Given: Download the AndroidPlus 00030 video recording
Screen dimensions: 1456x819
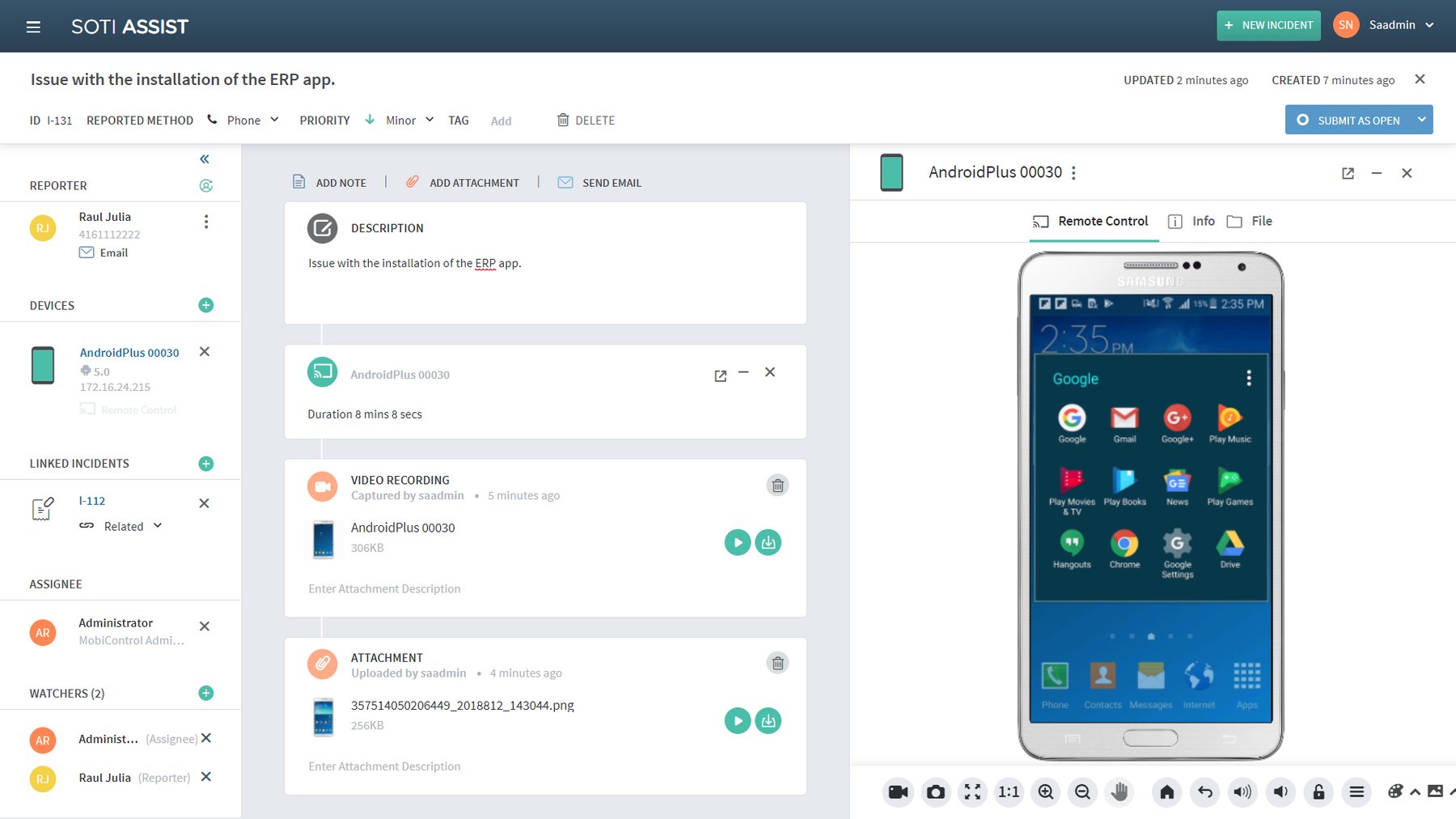Looking at the screenshot, I should (768, 542).
